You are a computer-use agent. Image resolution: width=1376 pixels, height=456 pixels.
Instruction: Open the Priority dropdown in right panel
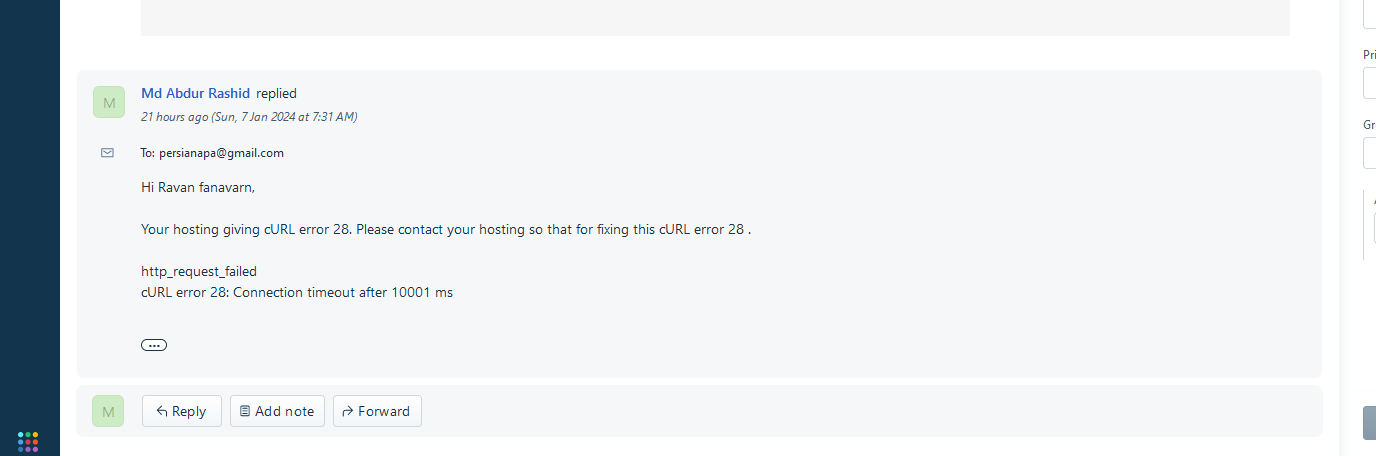[1370, 83]
